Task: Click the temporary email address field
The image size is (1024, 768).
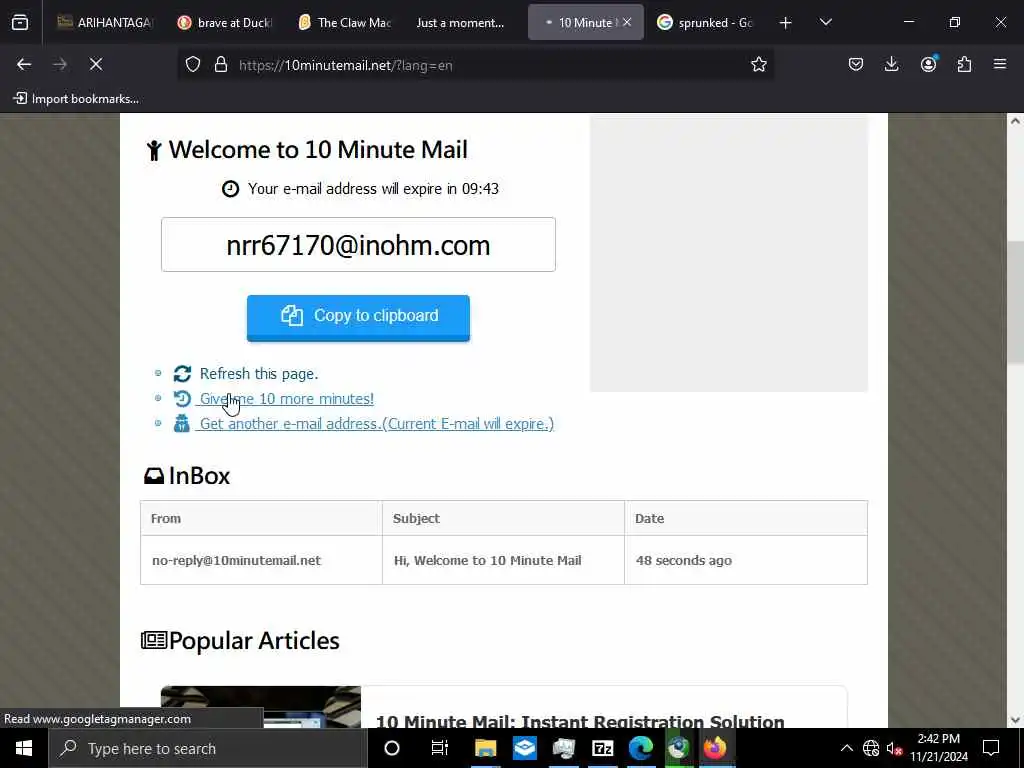Action: 358,245
